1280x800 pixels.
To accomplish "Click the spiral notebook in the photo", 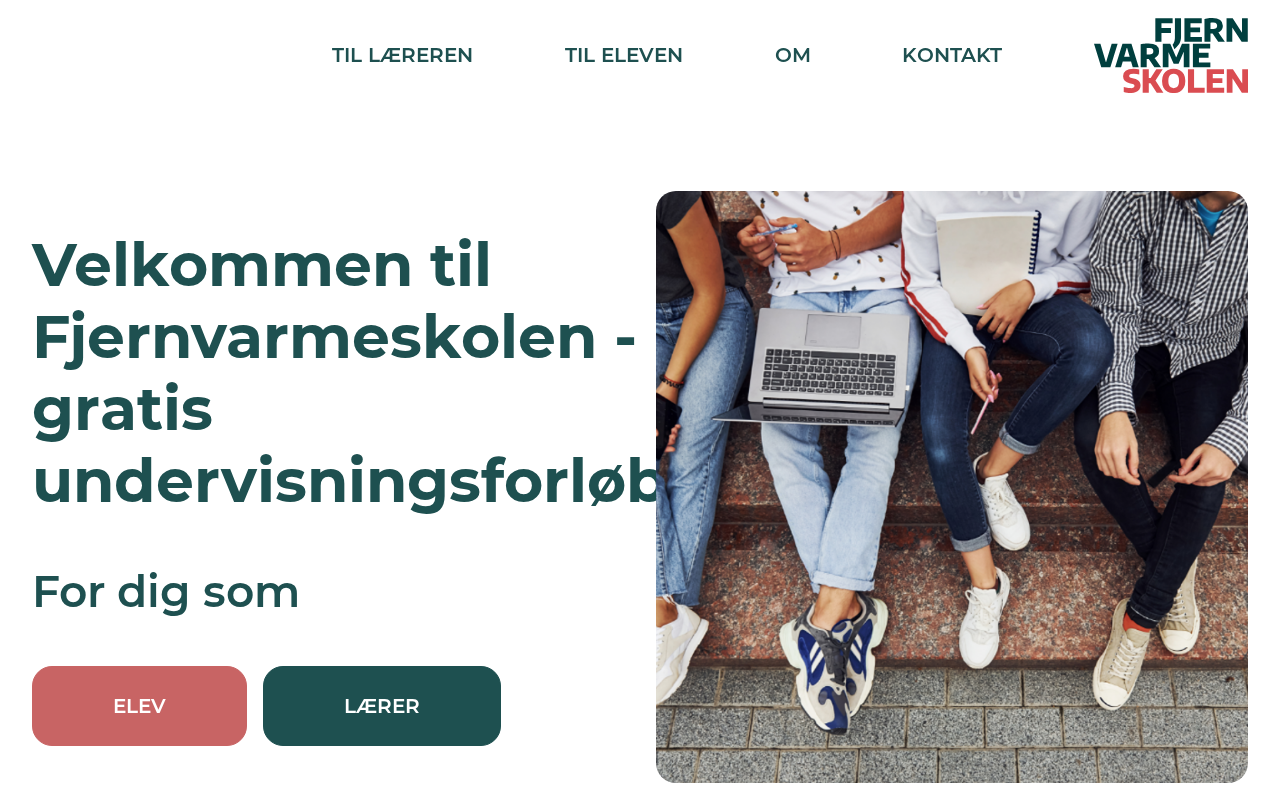I will pyautogui.click(x=986, y=260).
